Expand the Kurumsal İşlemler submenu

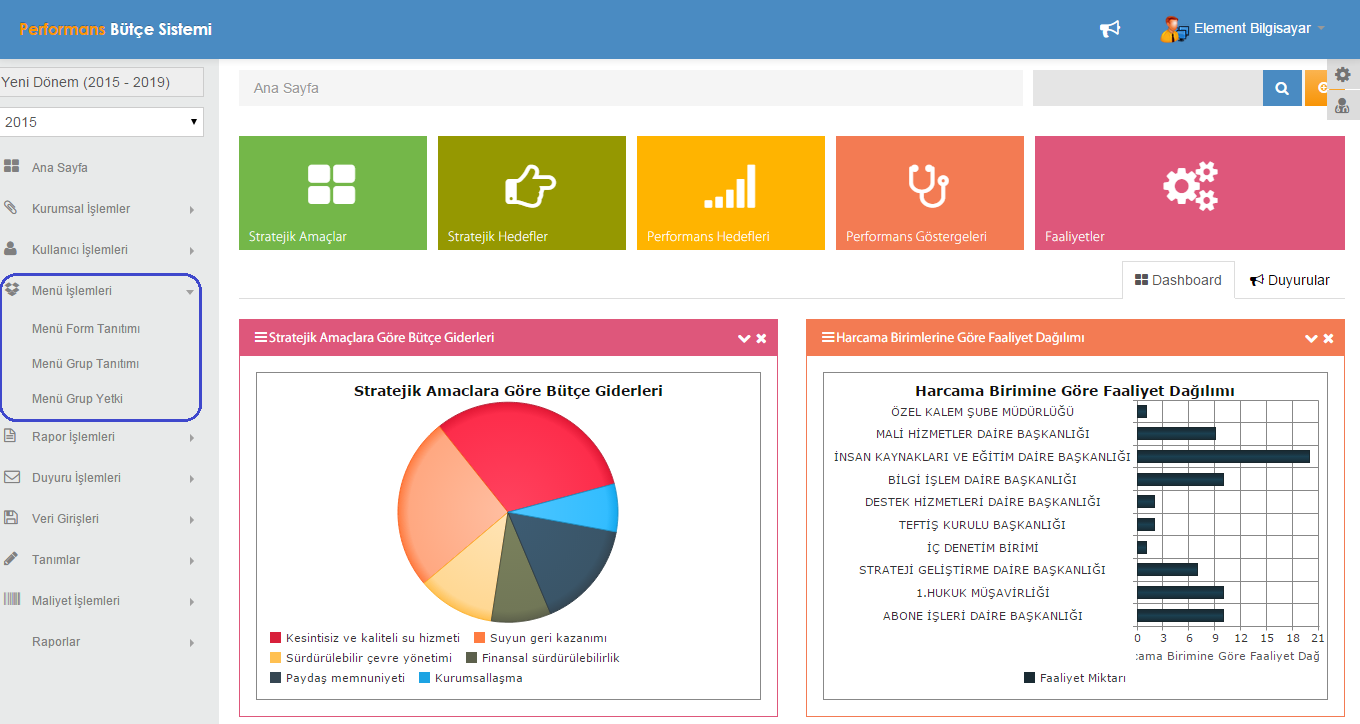coord(191,210)
